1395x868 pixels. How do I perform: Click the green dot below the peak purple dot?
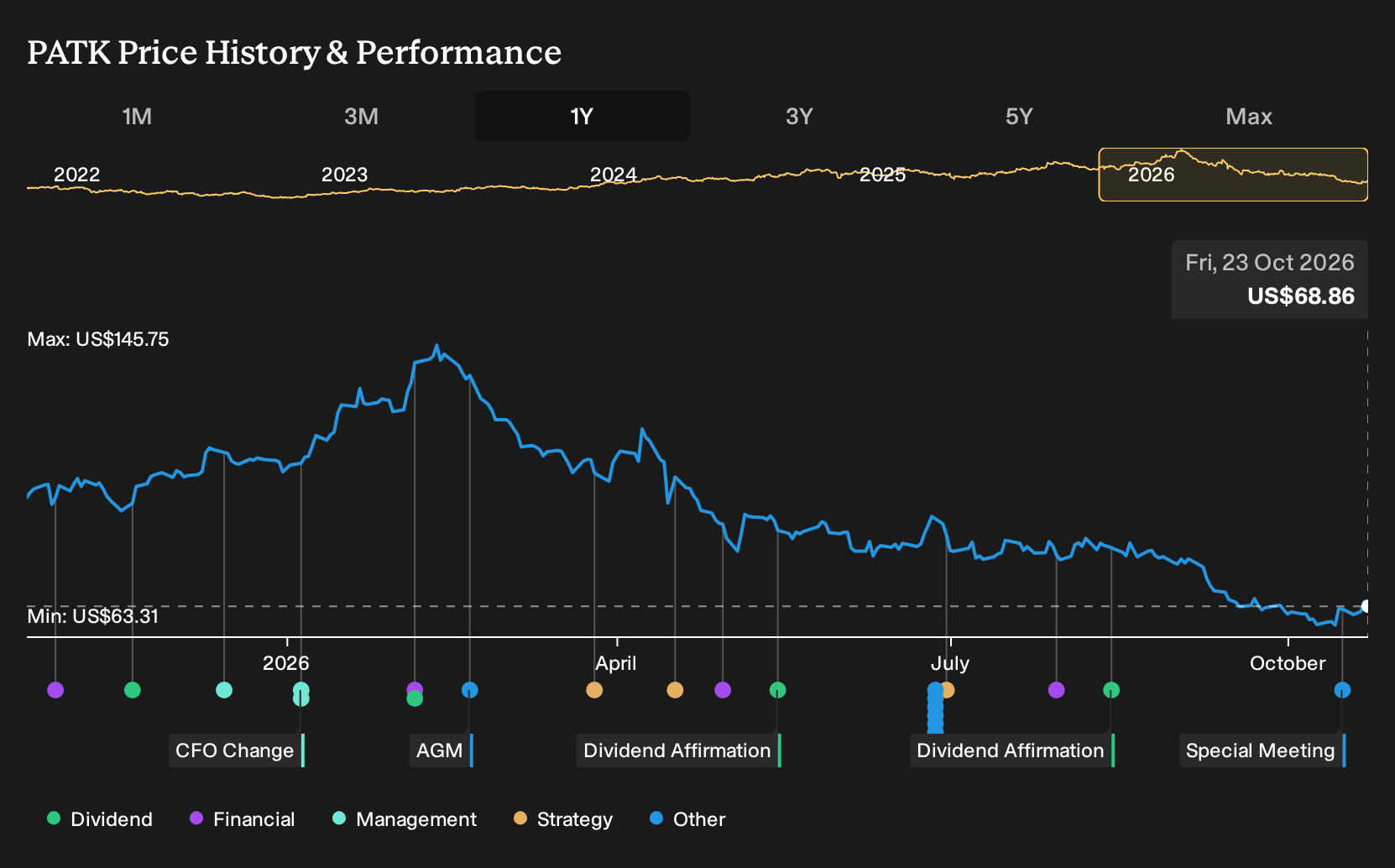415,698
